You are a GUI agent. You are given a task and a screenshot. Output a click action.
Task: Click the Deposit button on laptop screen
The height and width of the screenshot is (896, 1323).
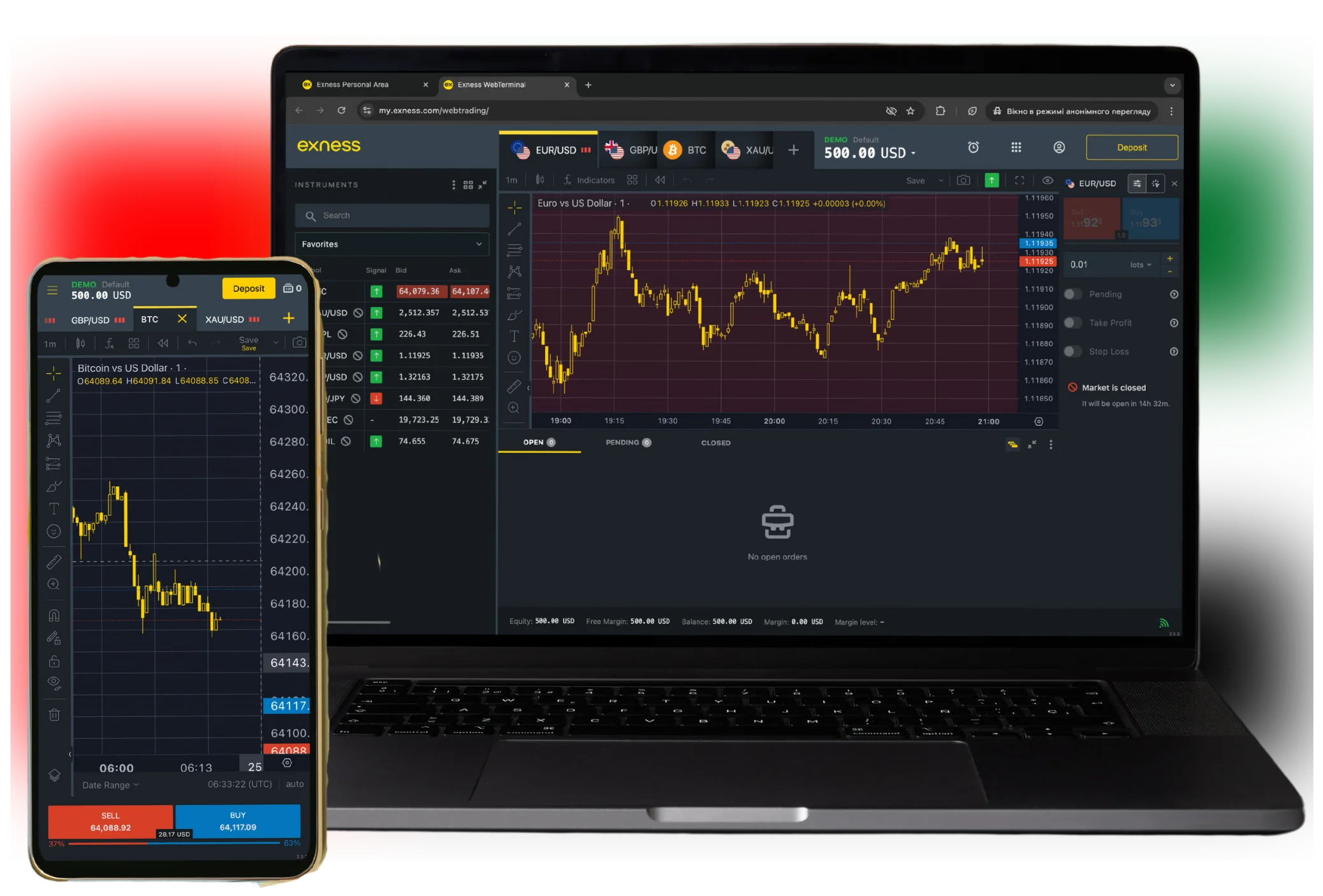click(1131, 148)
